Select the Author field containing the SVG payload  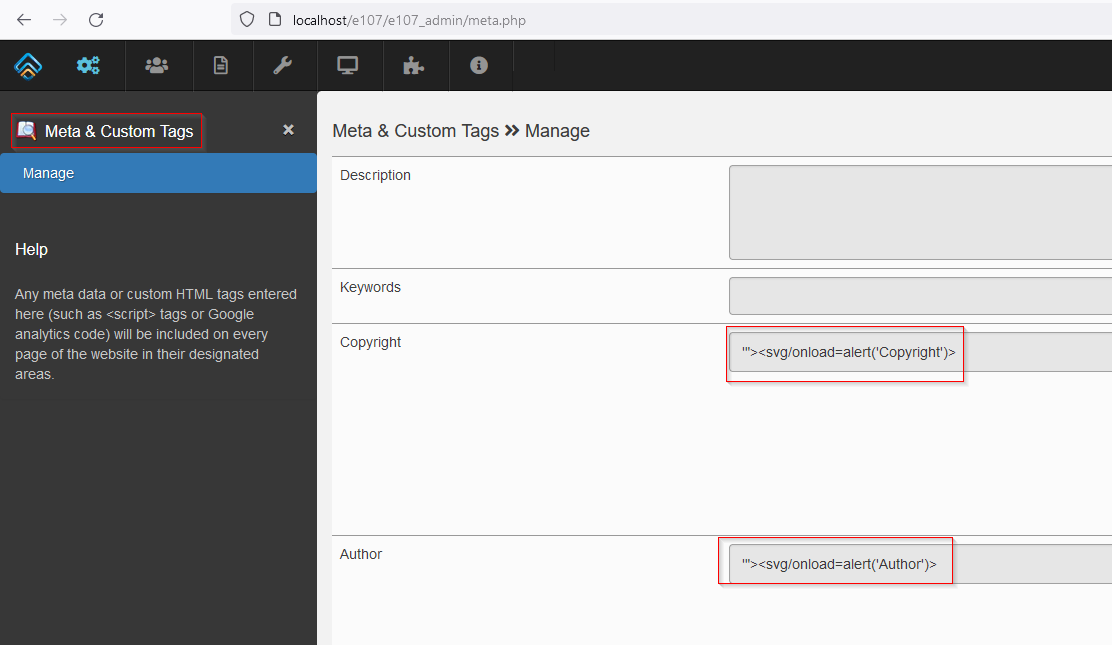tap(836, 562)
